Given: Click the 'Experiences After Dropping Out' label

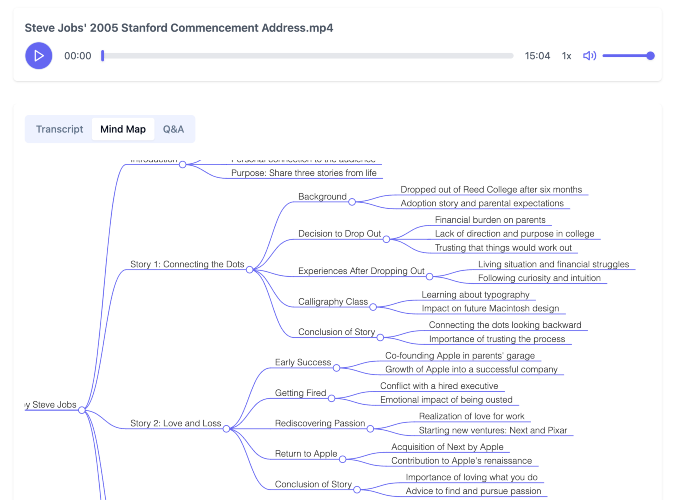Looking at the screenshot, I should click(361, 271).
